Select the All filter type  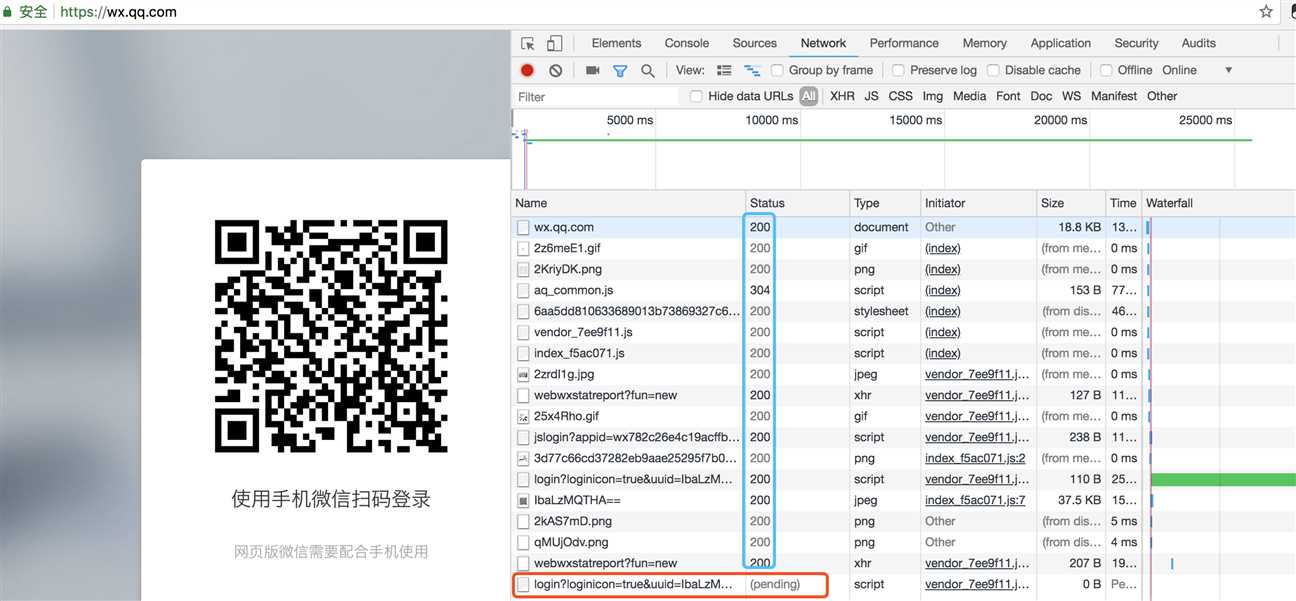coord(809,96)
